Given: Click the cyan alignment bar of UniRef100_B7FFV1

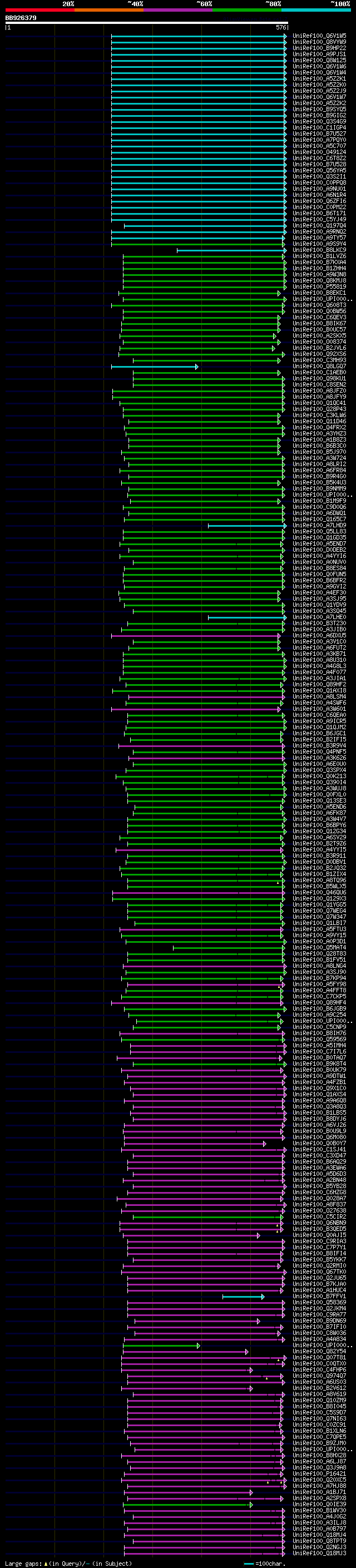Looking at the screenshot, I should click(244, 1297).
